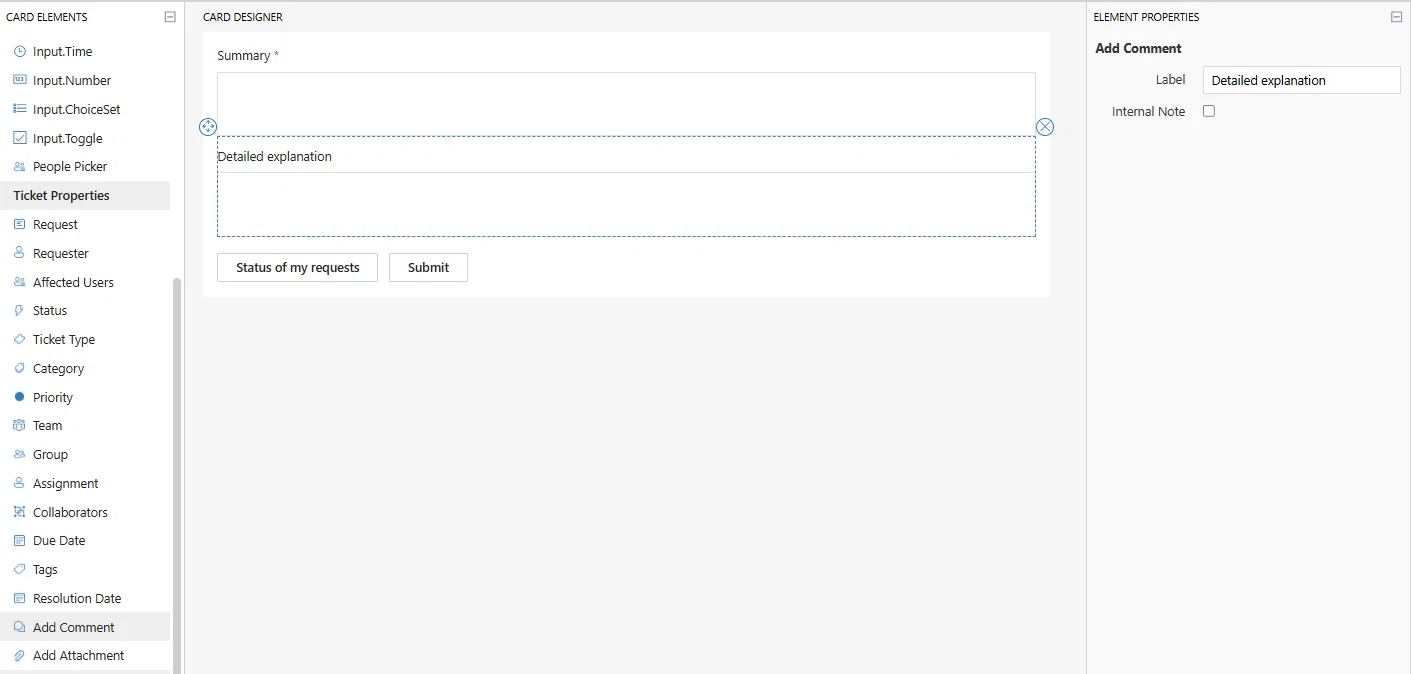Click the Summary field label
The image size is (1411, 674).
pos(244,55)
